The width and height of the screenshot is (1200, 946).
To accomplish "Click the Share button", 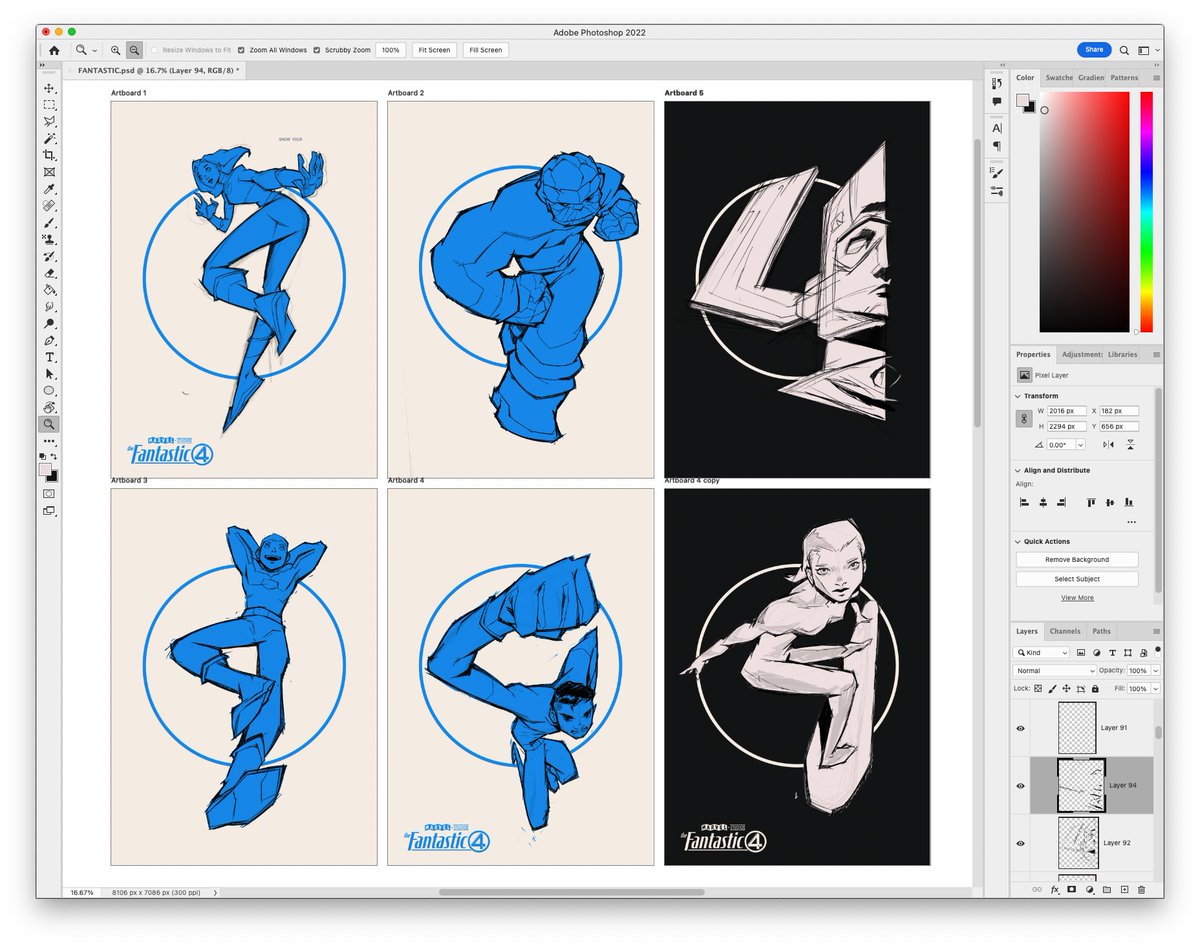I will (1094, 50).
